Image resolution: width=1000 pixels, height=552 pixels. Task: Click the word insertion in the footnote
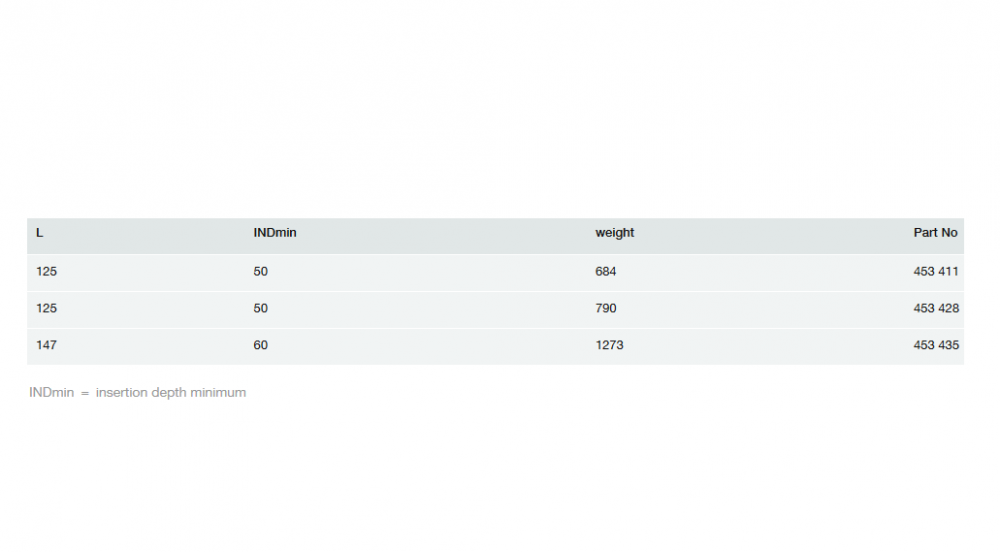tap(121, 393)
